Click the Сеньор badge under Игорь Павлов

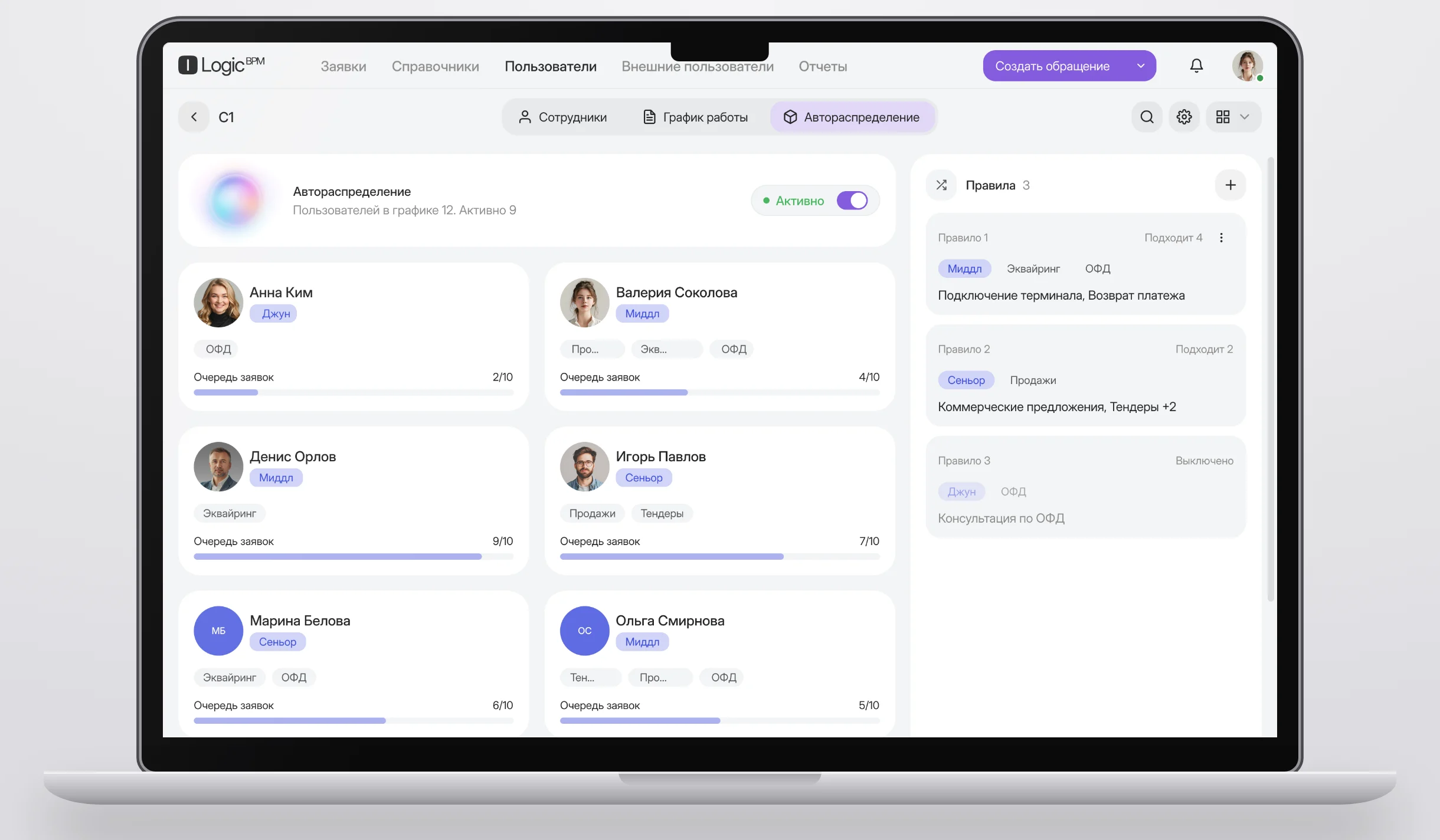click(643, 478)
